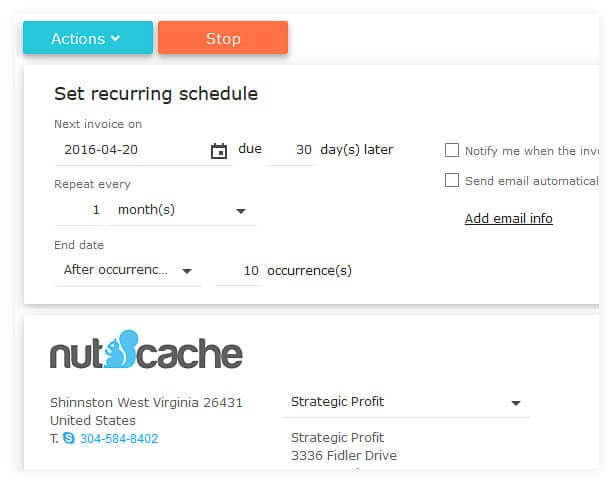Open the calendar date picker icon
This screenshot has width=614, height=484.
(219, 151)
